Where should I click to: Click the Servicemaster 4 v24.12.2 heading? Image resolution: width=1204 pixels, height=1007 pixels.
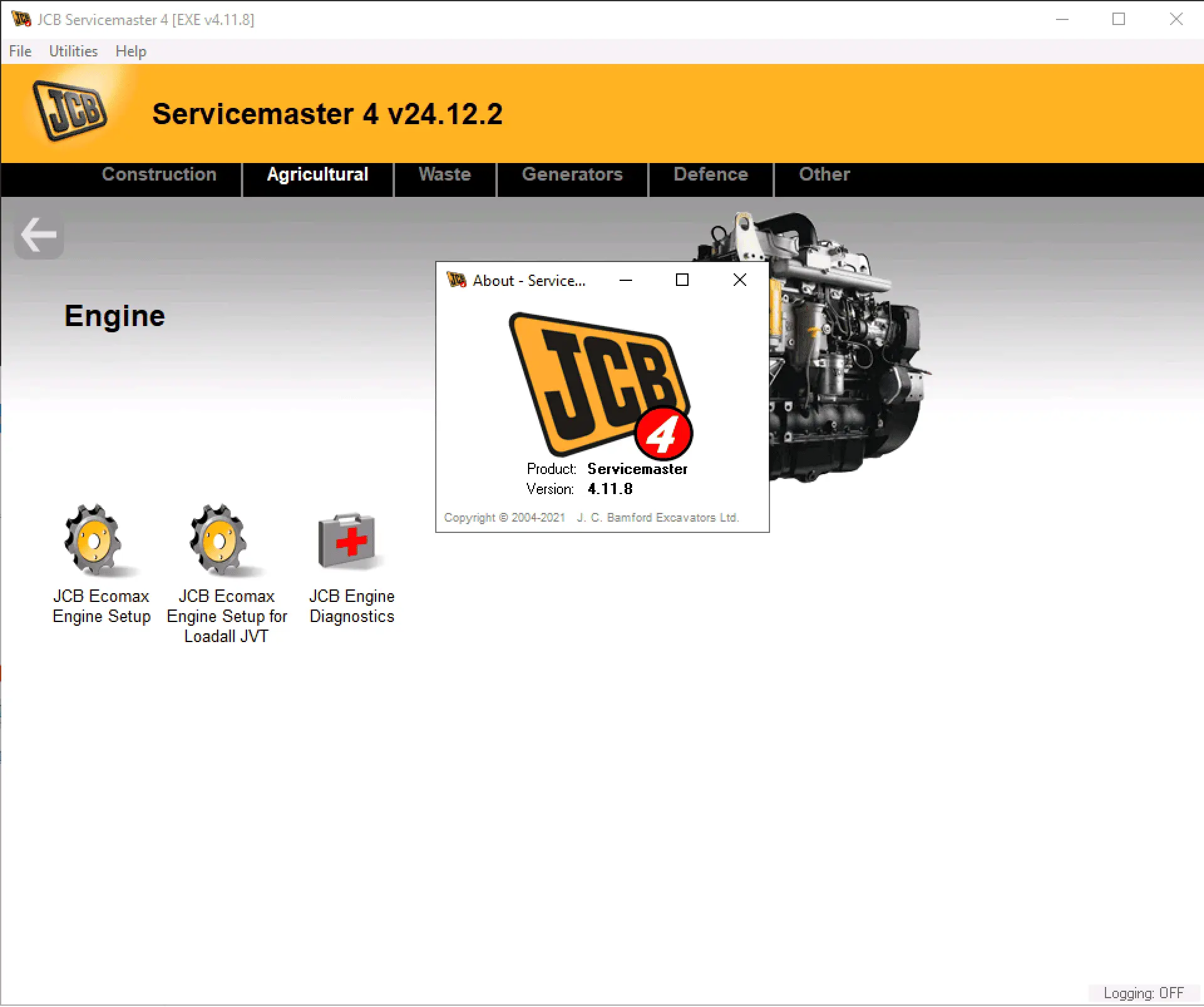point(327,114)
